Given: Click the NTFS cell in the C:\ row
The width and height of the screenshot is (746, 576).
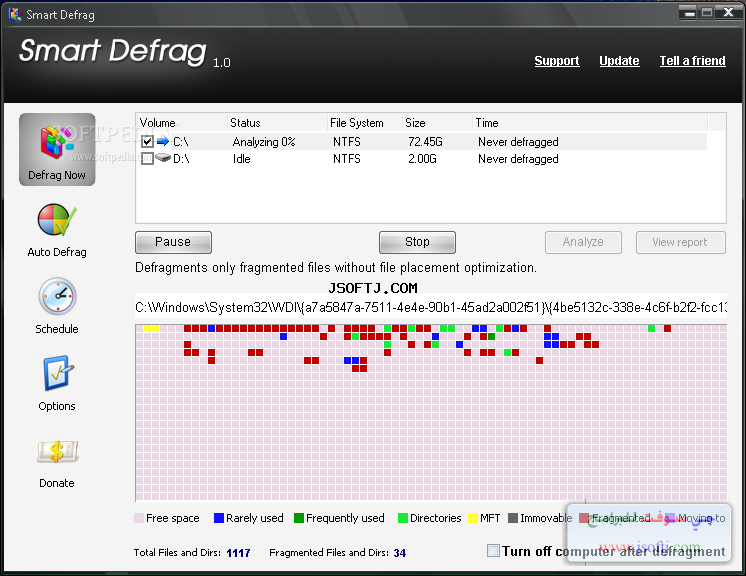Looking at the screenshot, I should tap(347, 142).
